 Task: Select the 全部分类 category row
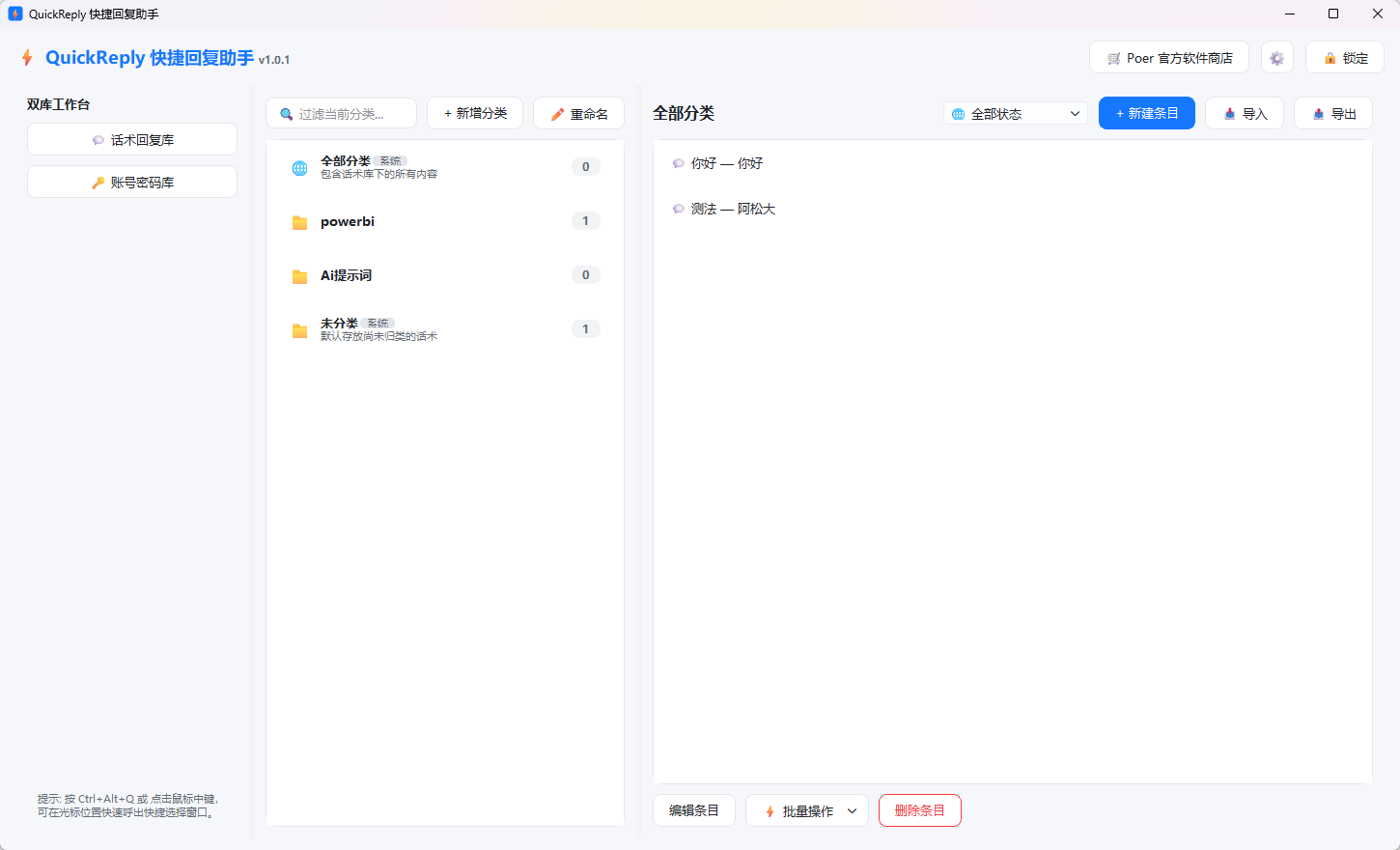[445, 167]
